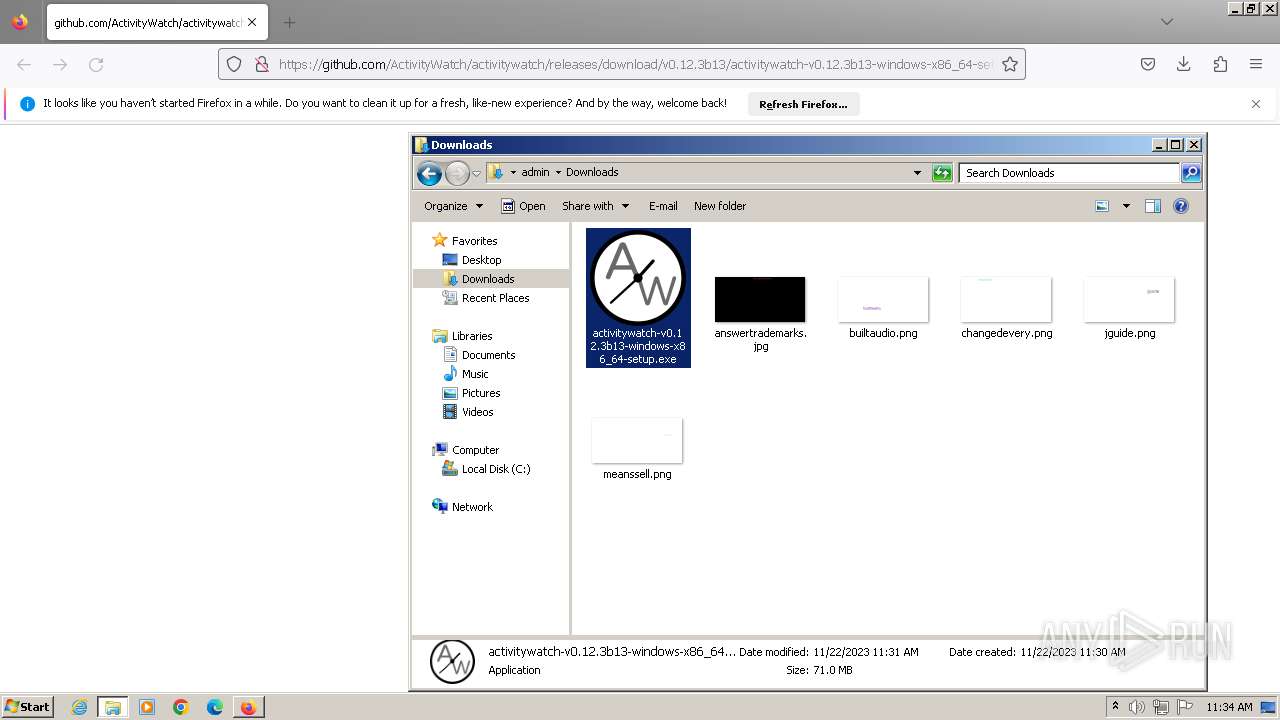Select Downloads in navigation pane
The image size is (1280, 720).
[x=479, y=279]
